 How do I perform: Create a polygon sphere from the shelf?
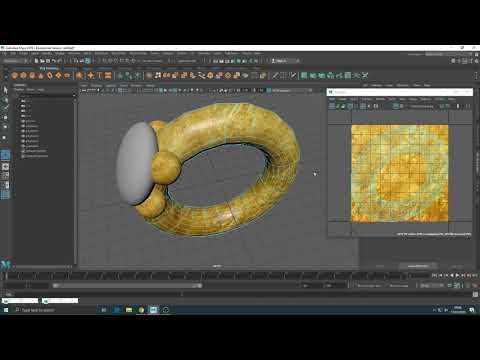[x=14, y=76]
